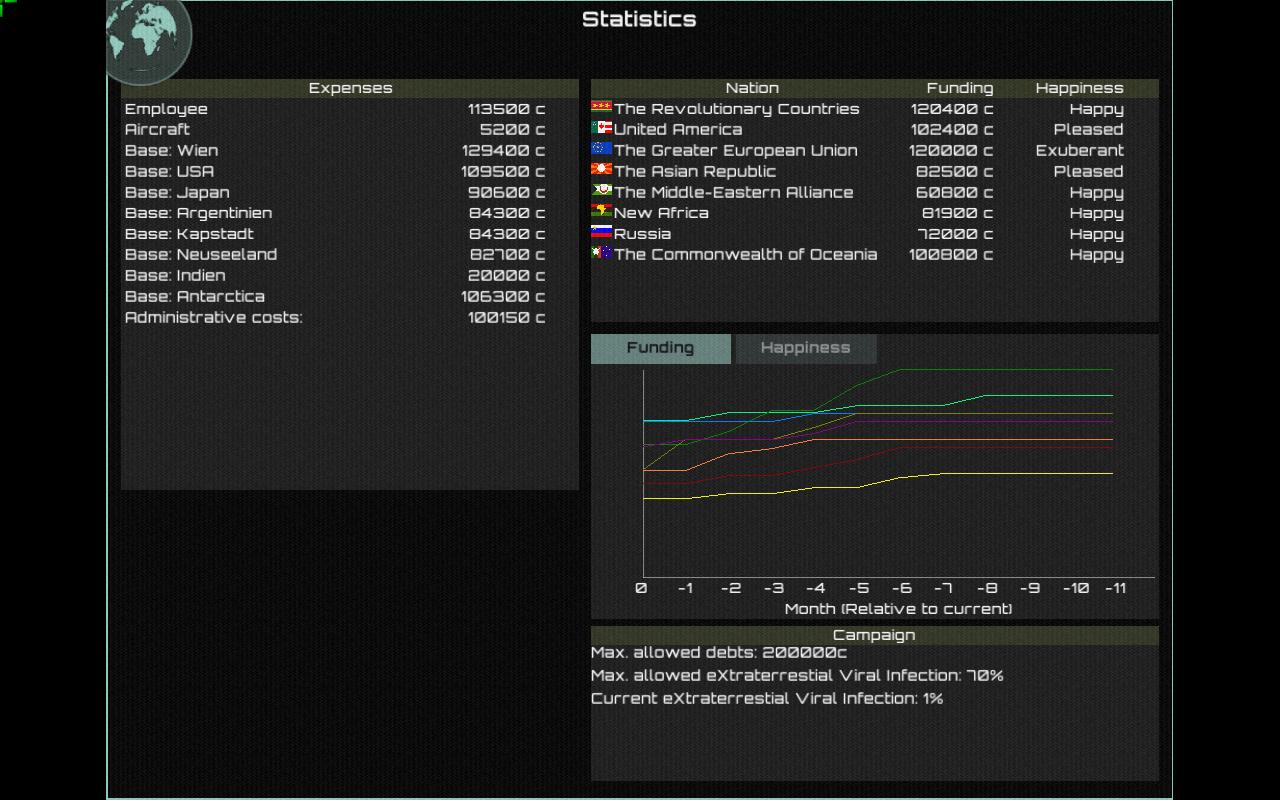Select the United America nation name
The height and width of the screenshot is (800, 1280).
pyautogui.click(x=678, y=129)
